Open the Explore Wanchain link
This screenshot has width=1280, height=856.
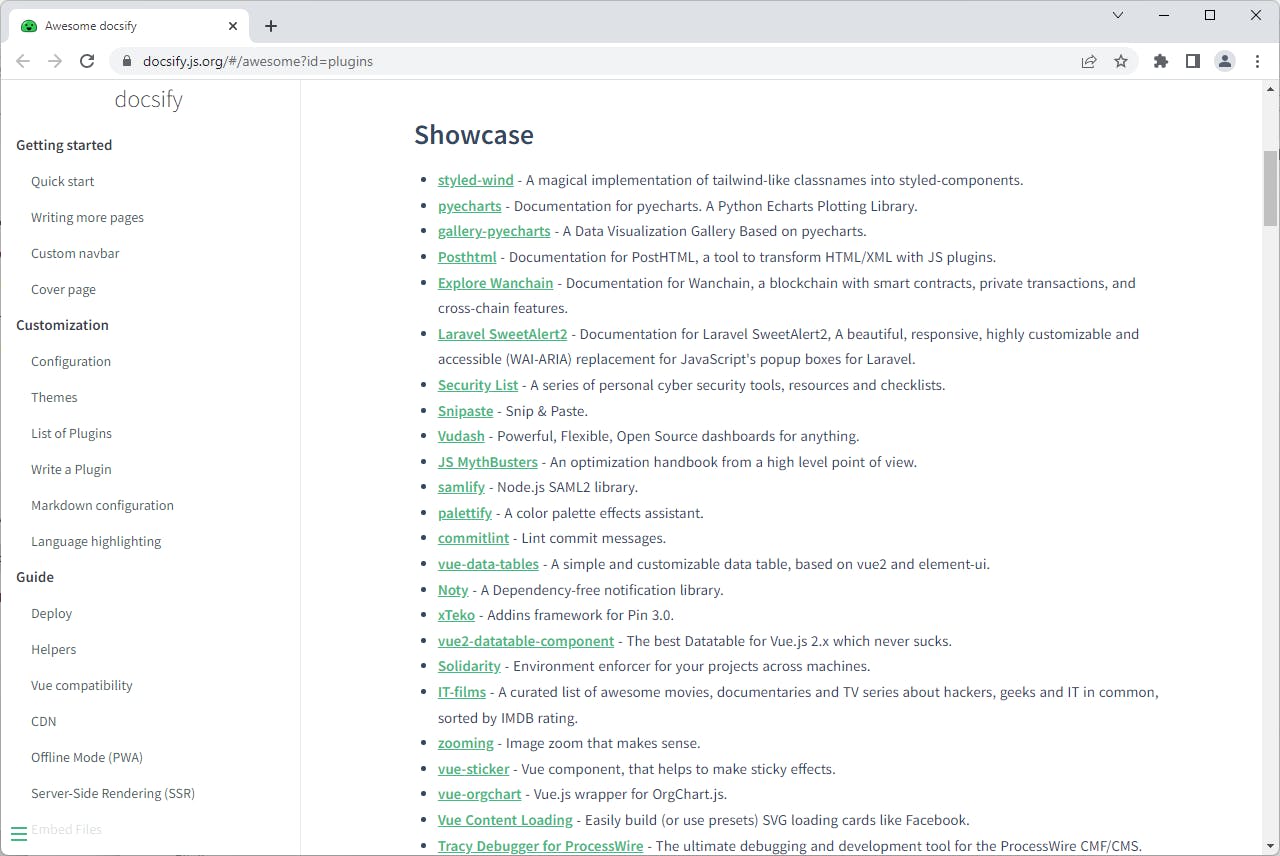496,283
